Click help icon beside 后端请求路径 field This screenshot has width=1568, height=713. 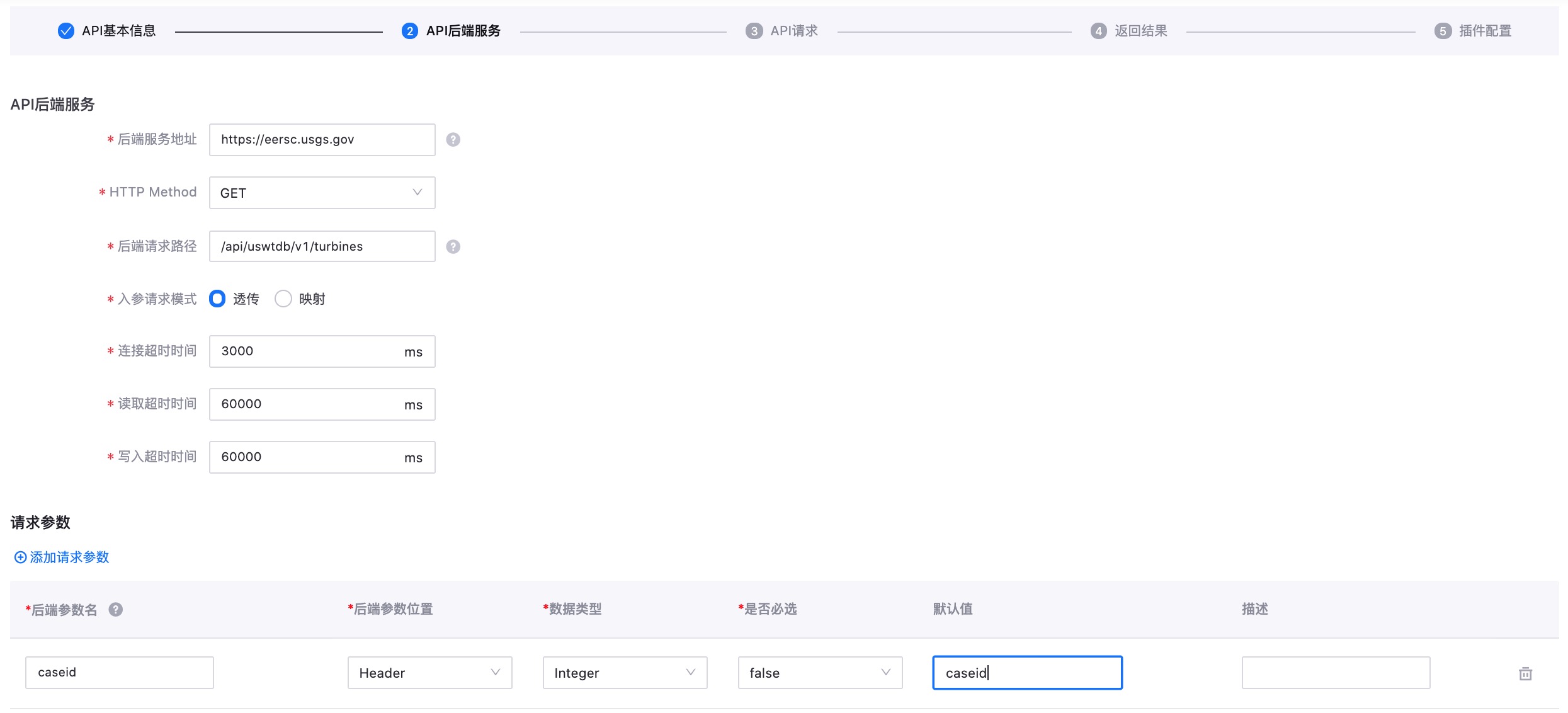click(453, 247)
